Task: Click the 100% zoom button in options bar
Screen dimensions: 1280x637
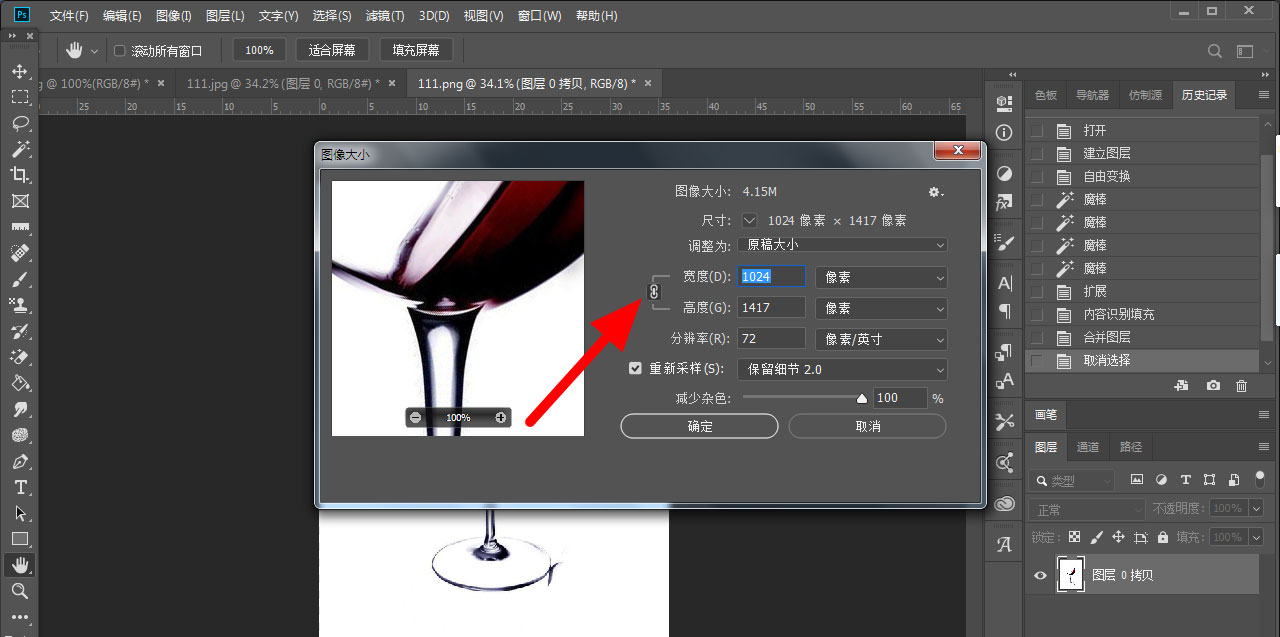Action: tap(259, 50)
